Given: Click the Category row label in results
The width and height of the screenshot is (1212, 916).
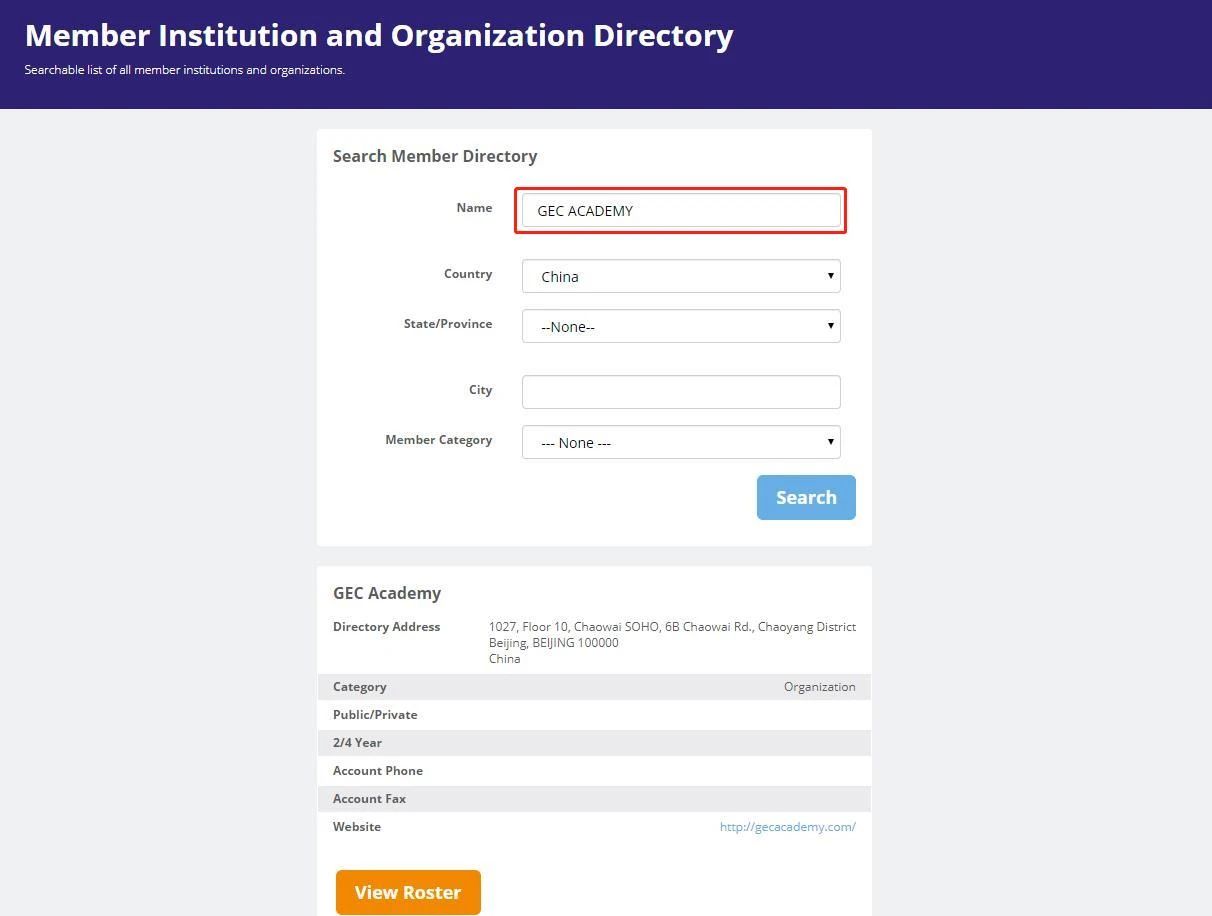Looking at the screenshot, I should pos(360,687).
